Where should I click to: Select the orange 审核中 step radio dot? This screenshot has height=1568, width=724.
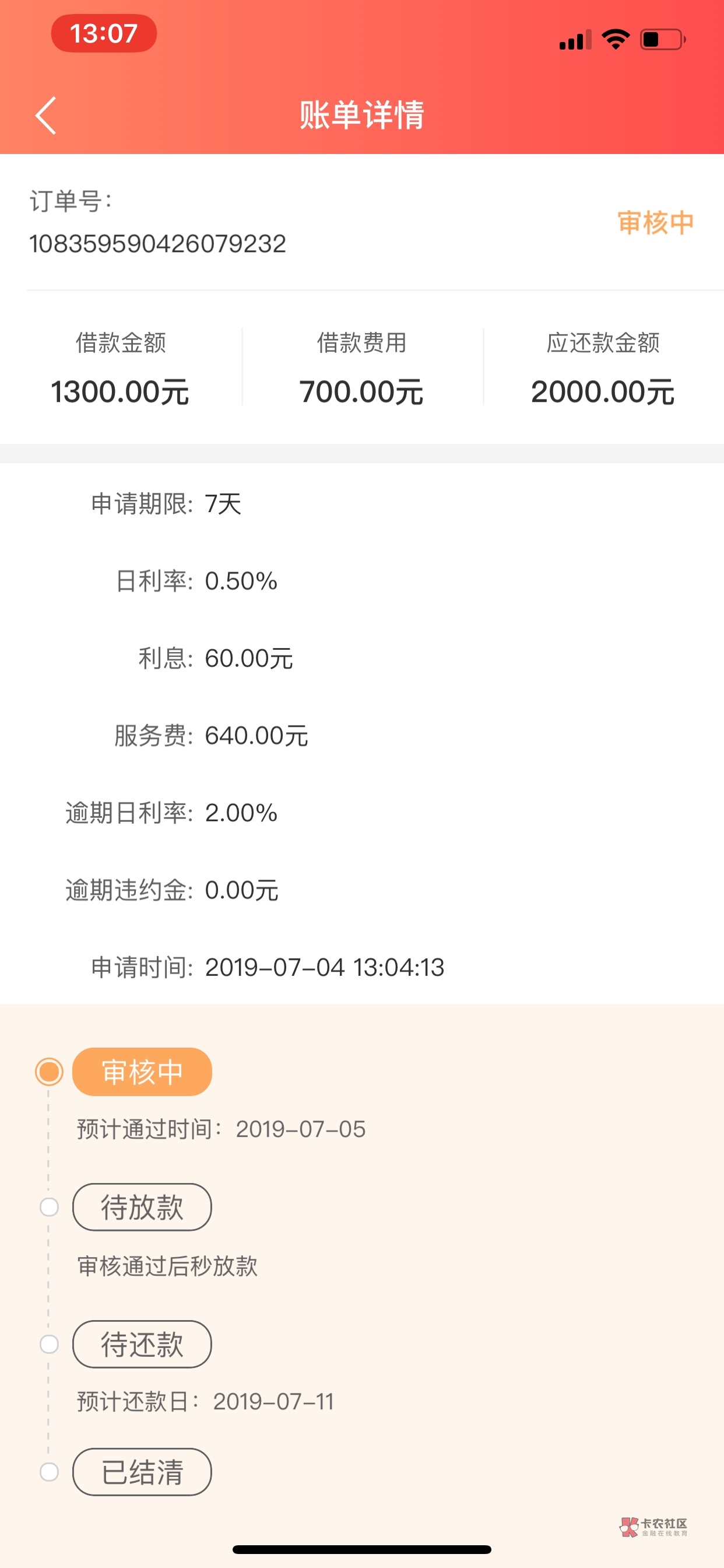coord(50,1072)
